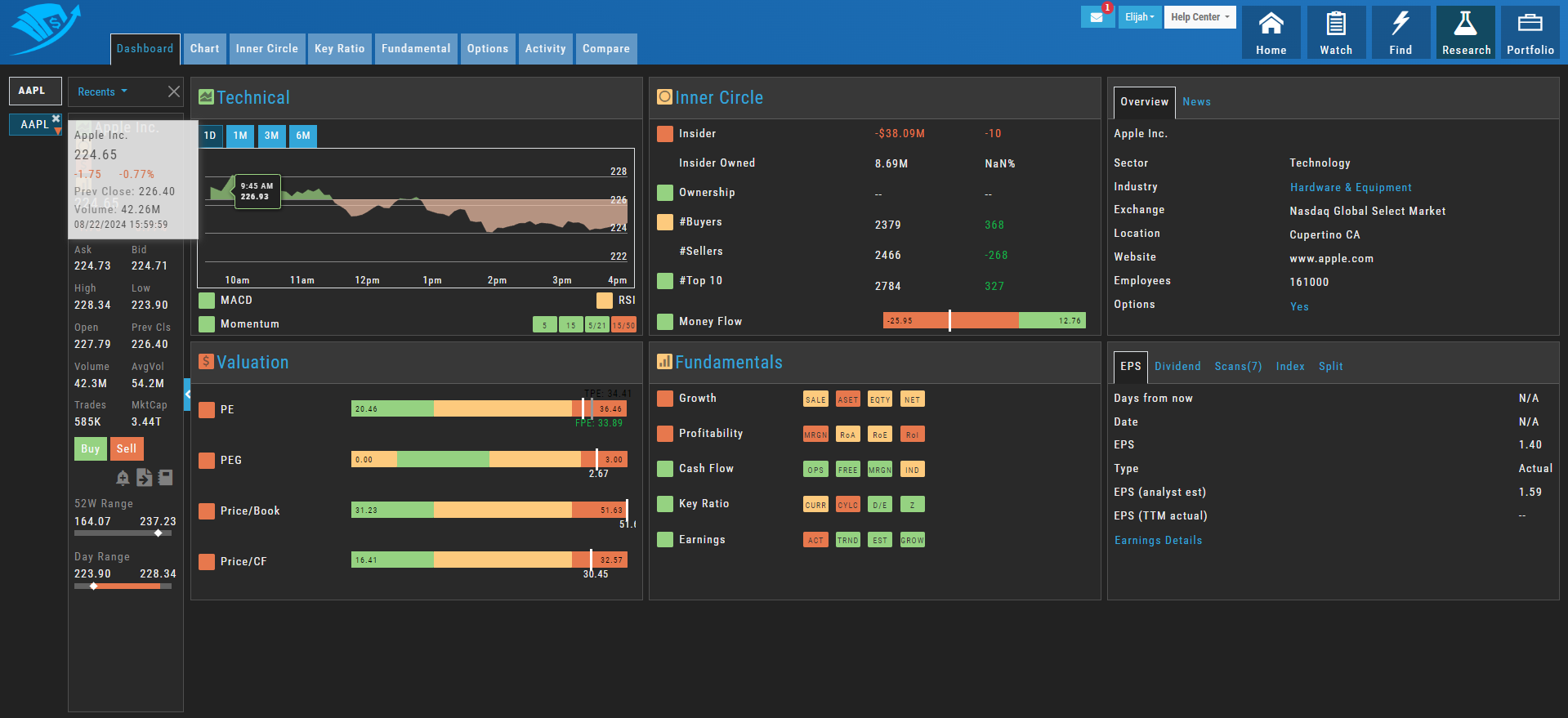The image size is (1568, 718).
Task: Click the Buy button
Action: 90,448
